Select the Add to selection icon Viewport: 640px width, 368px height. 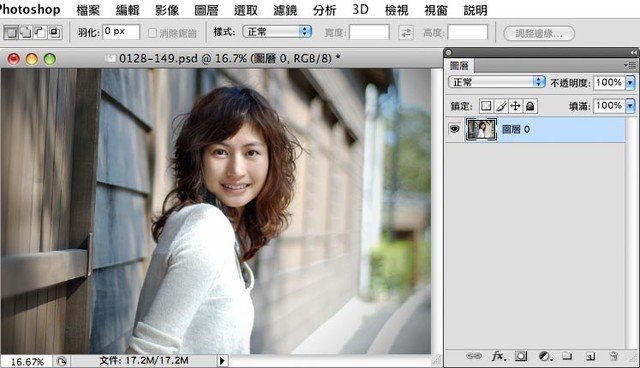tap(26, 32)
